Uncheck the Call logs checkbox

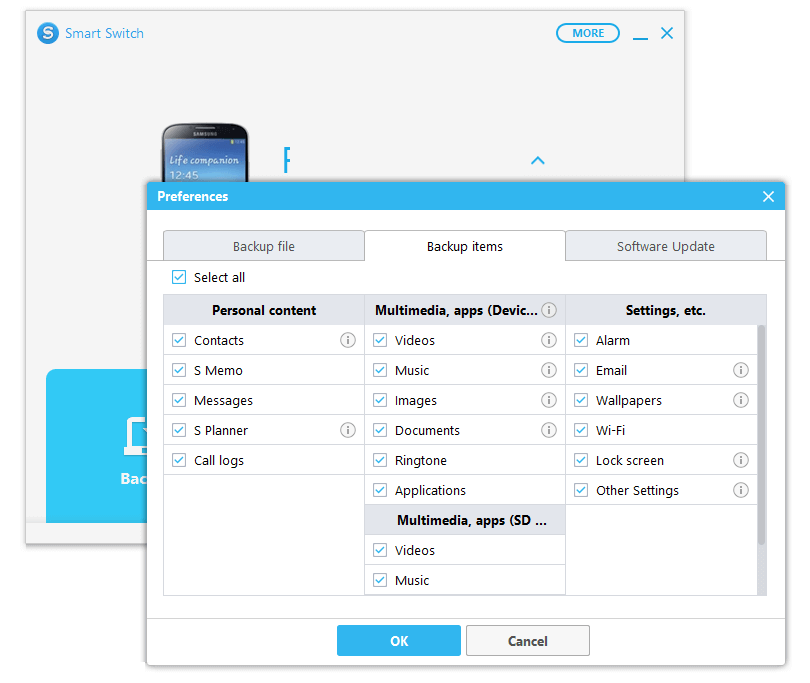(x=179, y=460)
